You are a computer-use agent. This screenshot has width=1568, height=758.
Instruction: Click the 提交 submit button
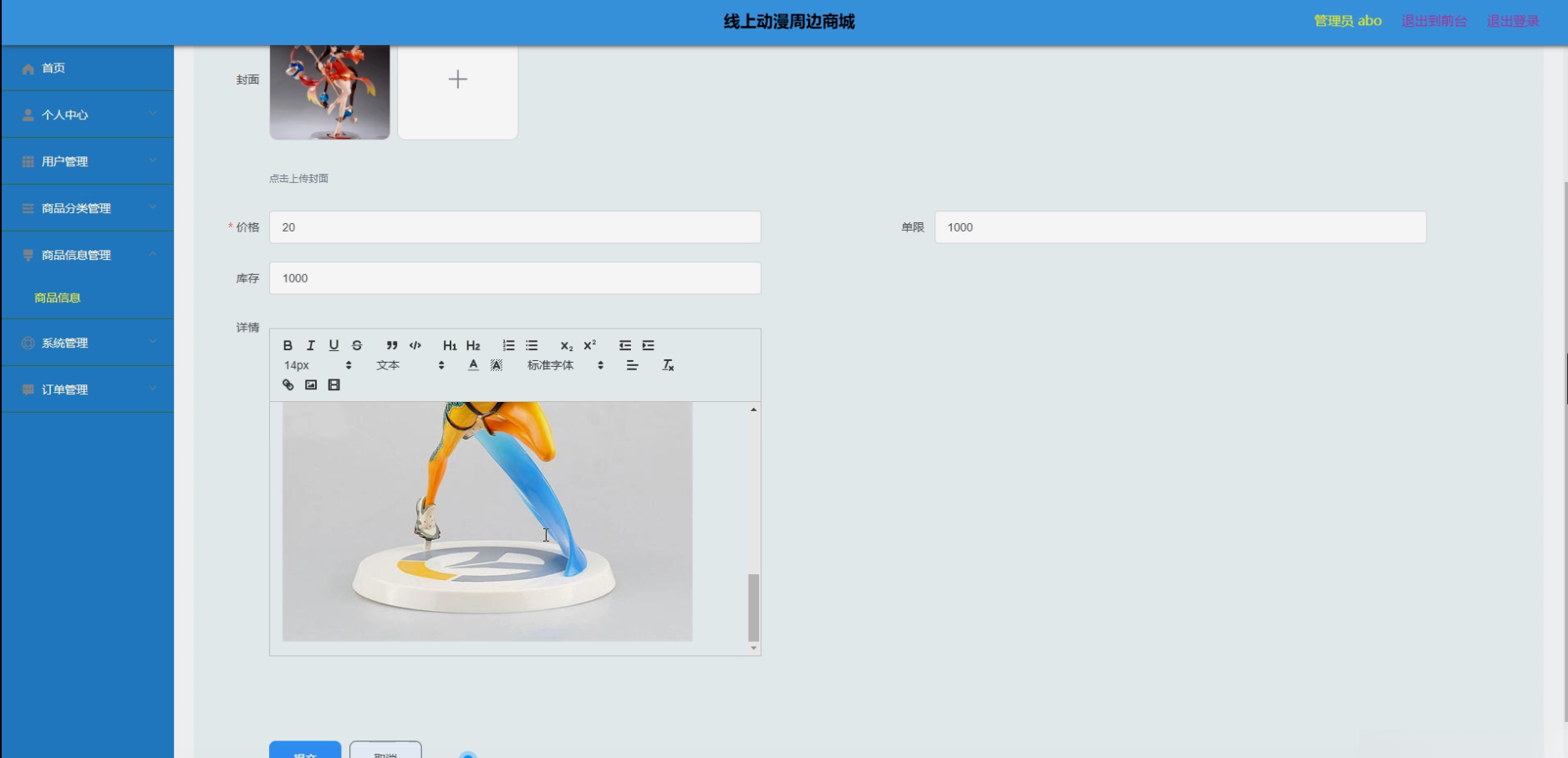(x=305, y=750)
